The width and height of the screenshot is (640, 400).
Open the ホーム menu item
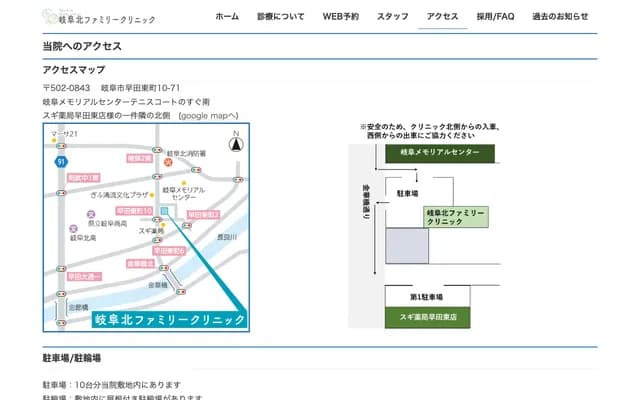pyautogui.click(x=227, y=17)
